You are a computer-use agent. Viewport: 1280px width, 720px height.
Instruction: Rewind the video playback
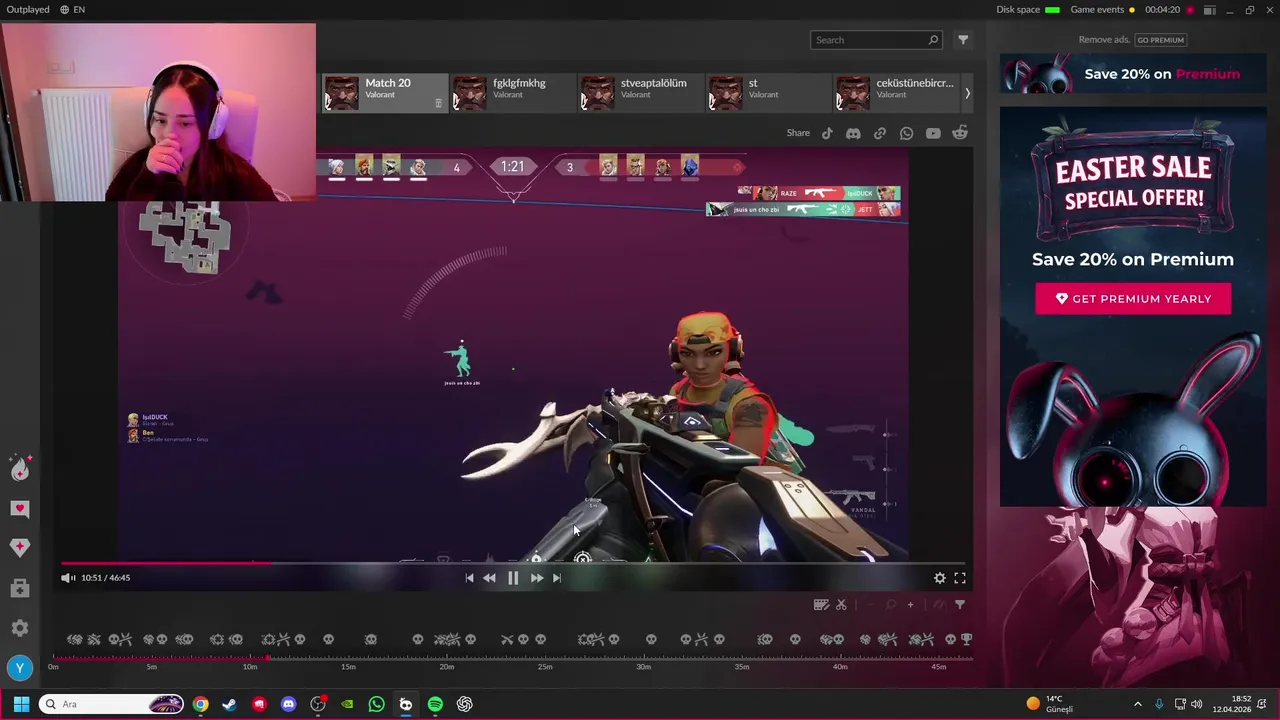coord(489,578)
